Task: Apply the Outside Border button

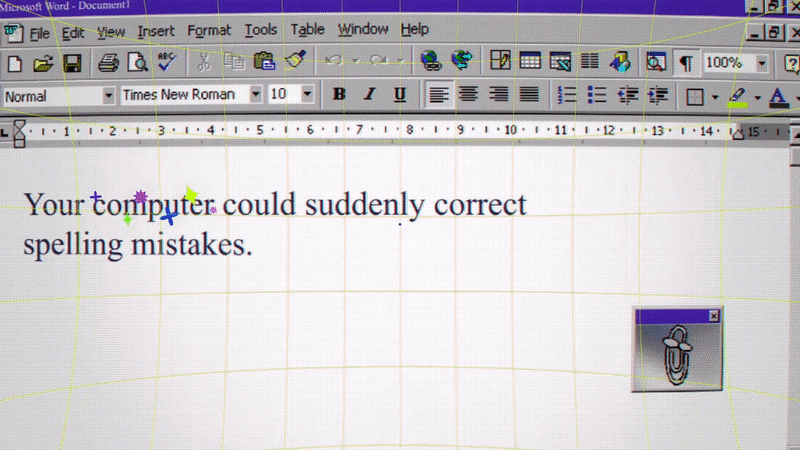Action: (695, 96)
